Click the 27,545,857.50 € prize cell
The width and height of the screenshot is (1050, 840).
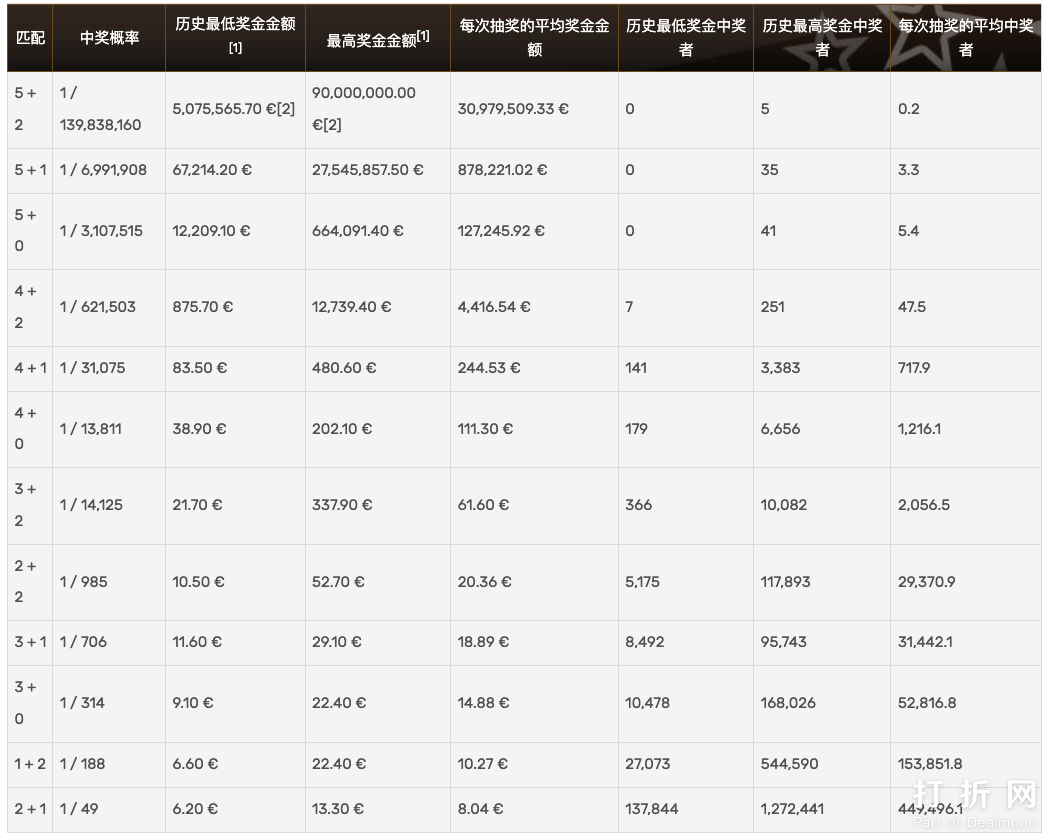click(367, 170)
